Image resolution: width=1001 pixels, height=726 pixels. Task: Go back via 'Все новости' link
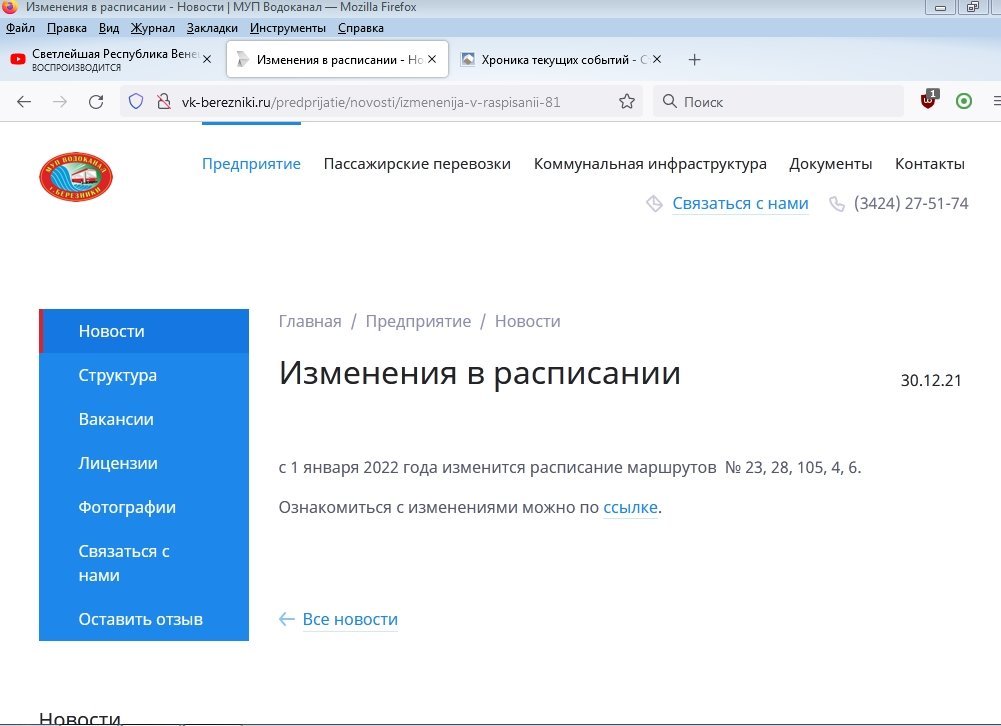[x=349, y=619]
